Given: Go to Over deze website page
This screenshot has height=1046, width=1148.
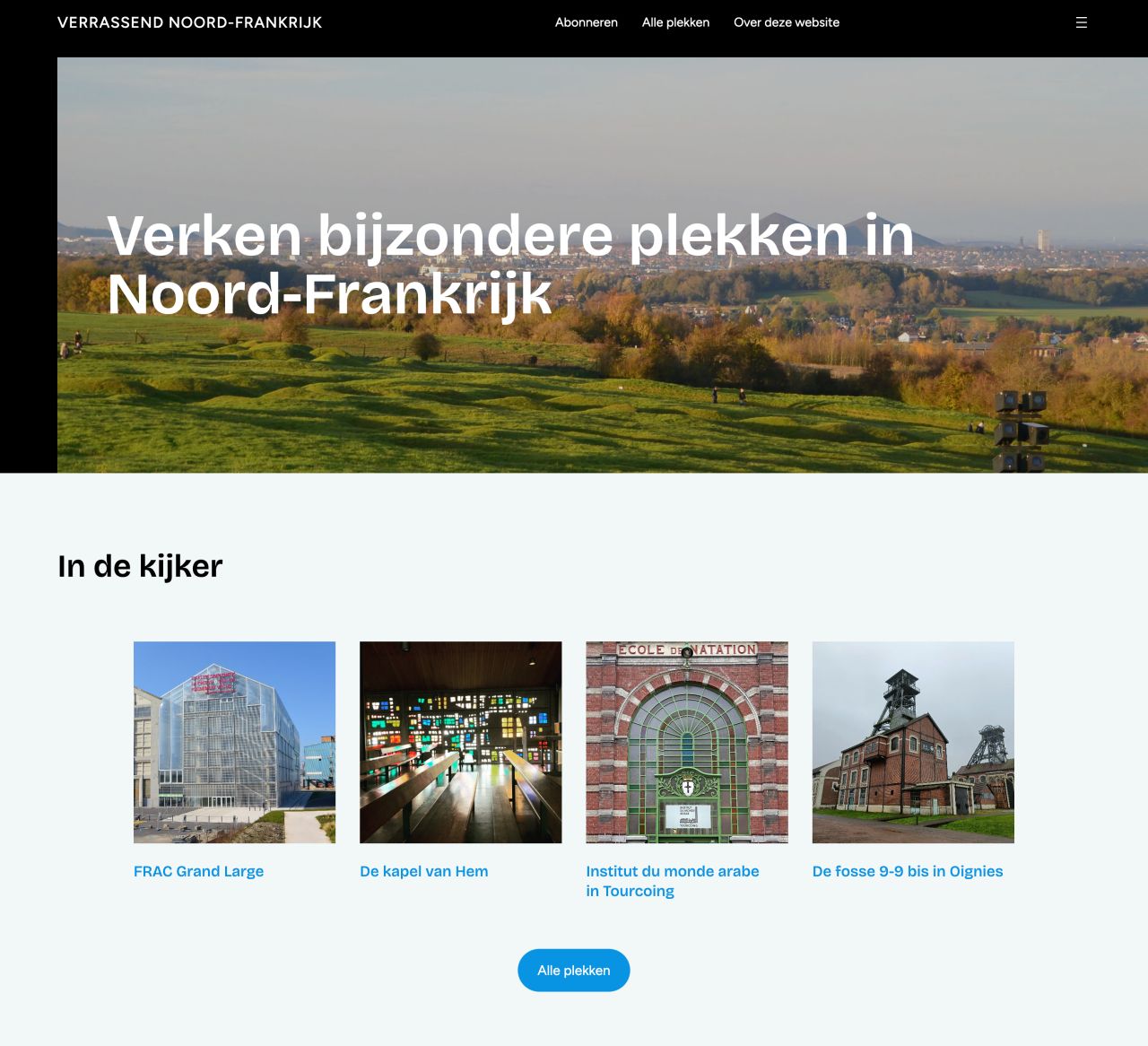Looking at the screenshot, I should [786, 22].
